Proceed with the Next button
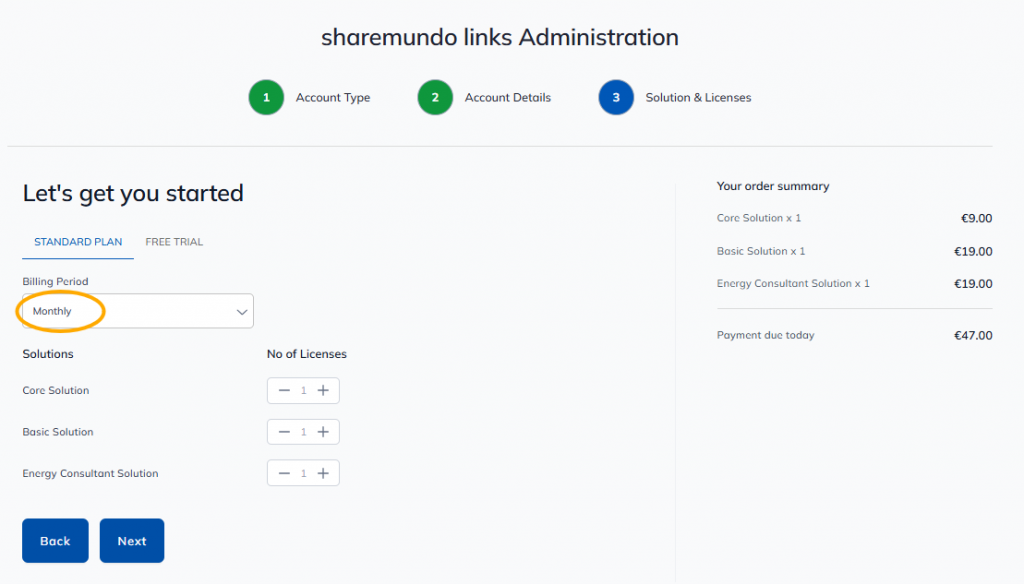This screenshot has height=584, width=1024. 132,541
